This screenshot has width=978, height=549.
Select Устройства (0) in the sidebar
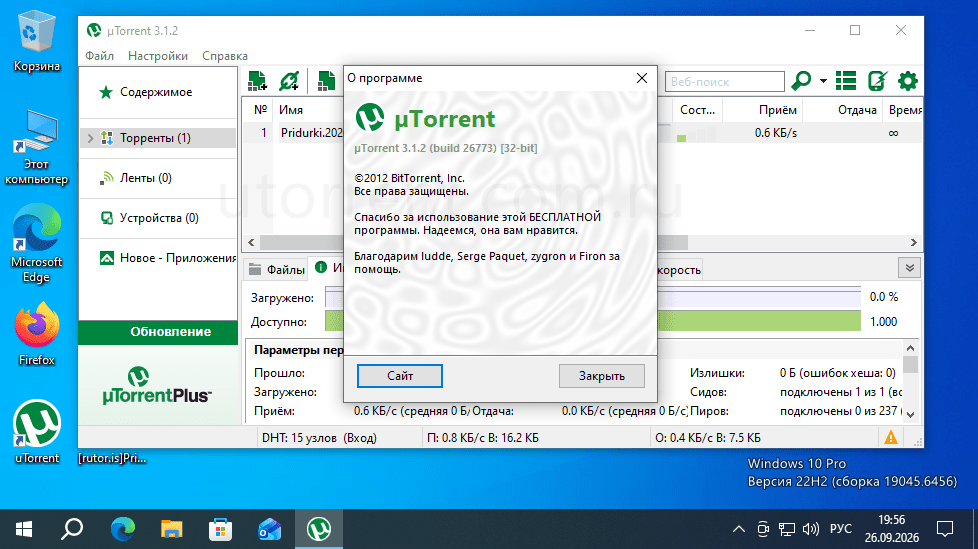click(158, 218)
